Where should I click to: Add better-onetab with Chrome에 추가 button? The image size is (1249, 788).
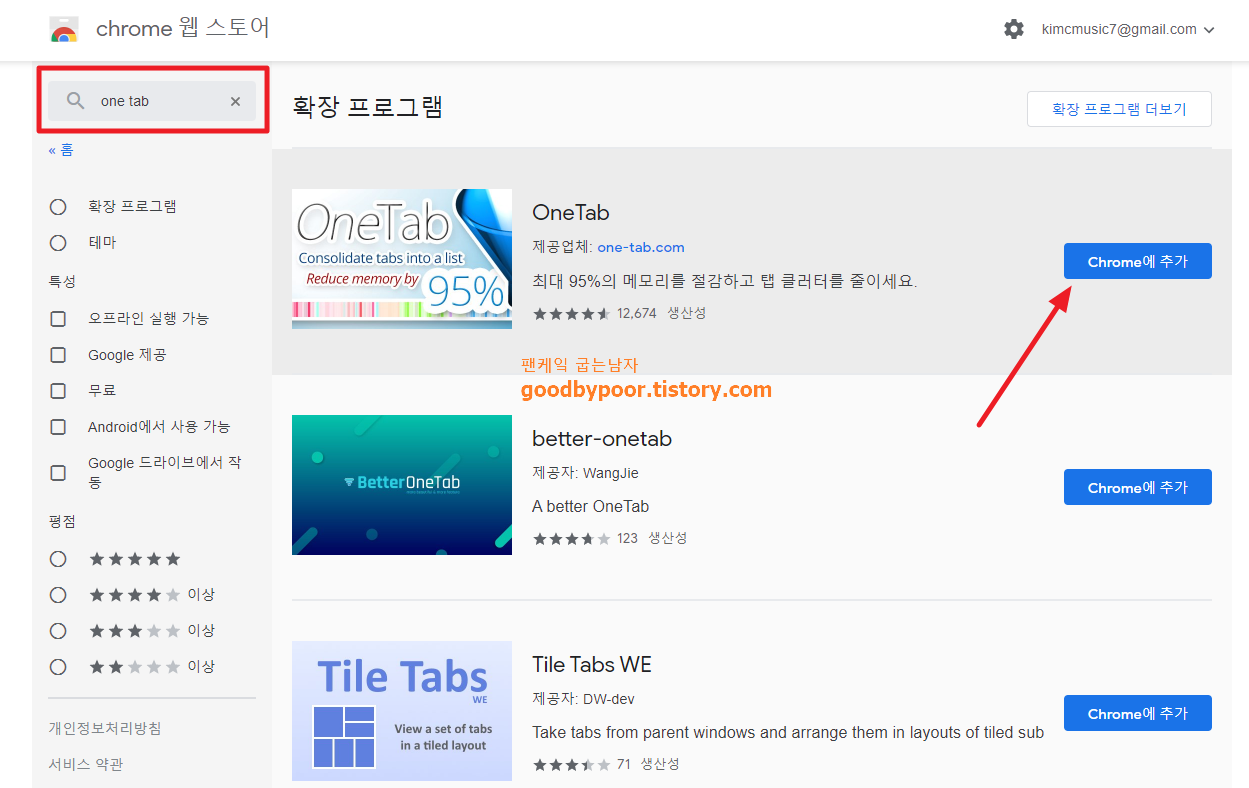[x=1138, y=487]
